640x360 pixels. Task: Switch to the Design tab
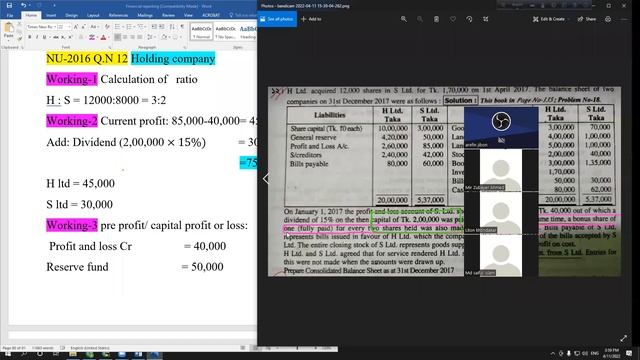[x=71, y=16]
